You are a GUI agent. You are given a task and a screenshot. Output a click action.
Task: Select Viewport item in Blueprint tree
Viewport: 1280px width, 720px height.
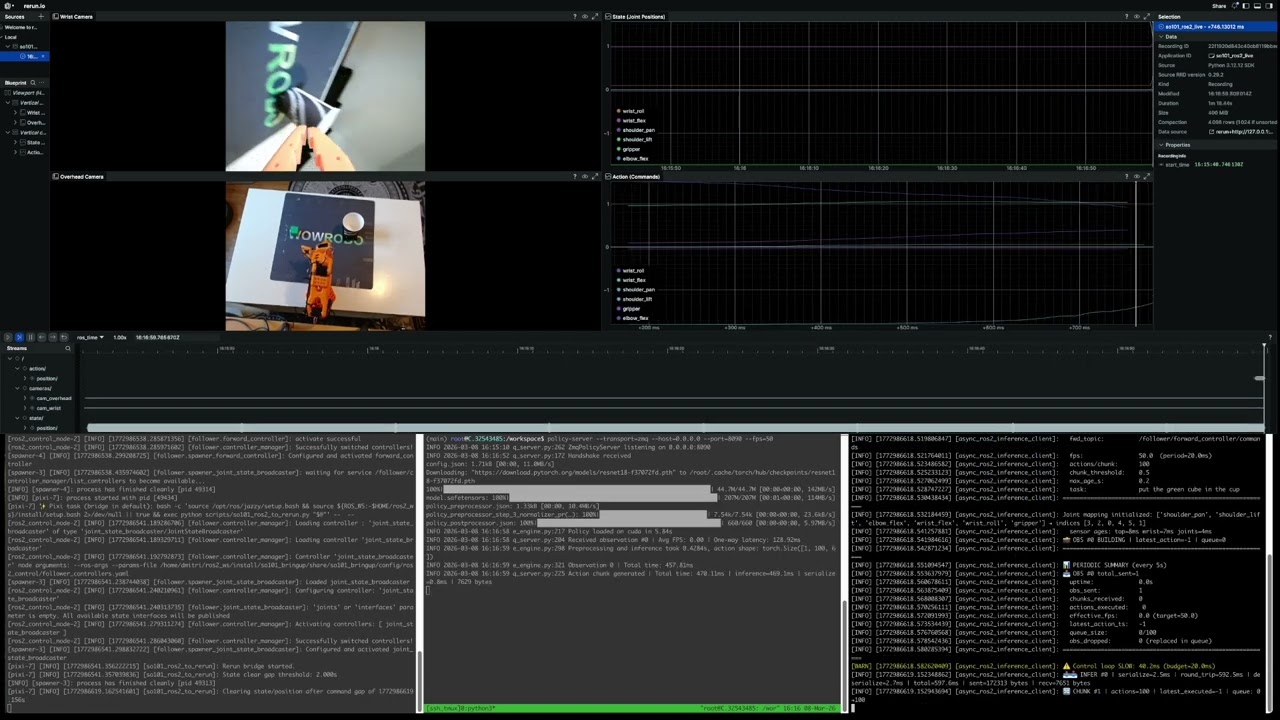coord(23,93)
